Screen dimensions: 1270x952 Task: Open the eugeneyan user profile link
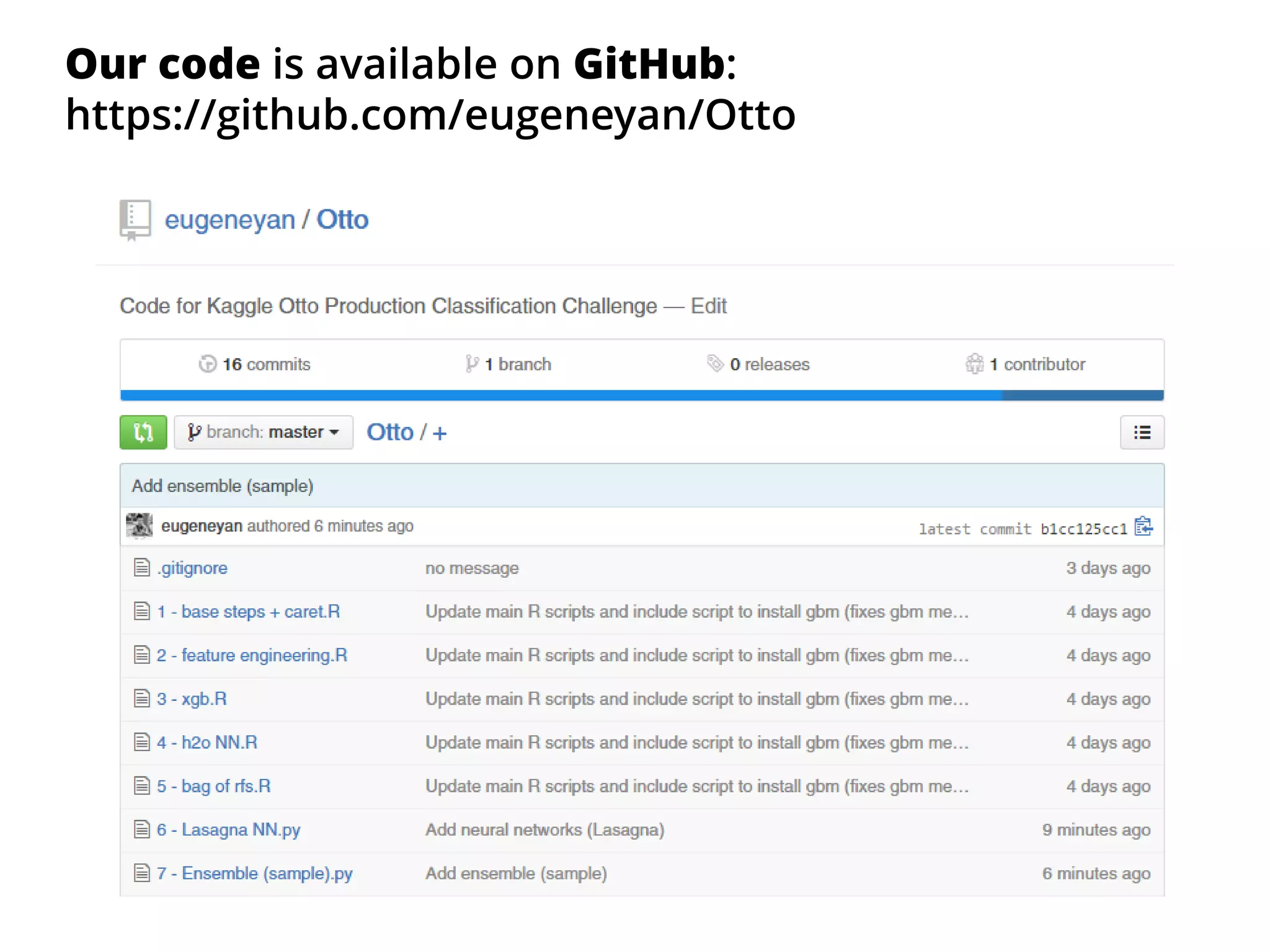coord(229,220)
